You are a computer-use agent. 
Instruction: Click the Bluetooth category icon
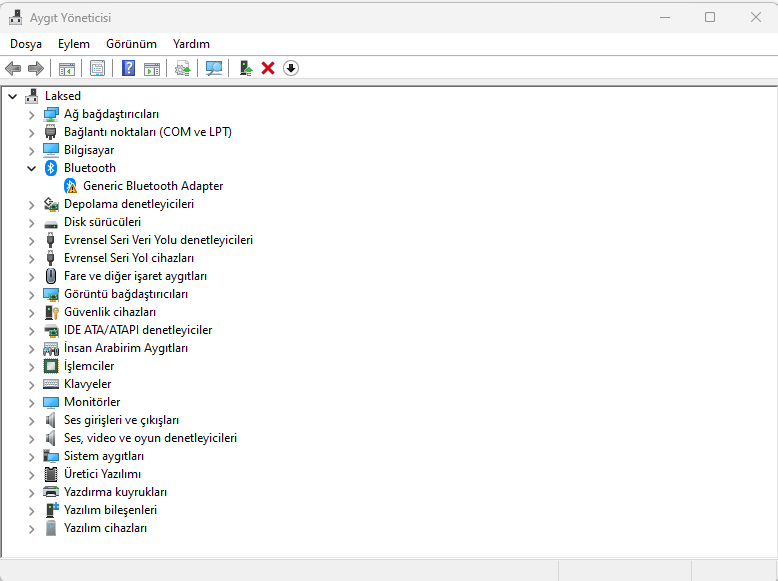click(x=51, y=168)
